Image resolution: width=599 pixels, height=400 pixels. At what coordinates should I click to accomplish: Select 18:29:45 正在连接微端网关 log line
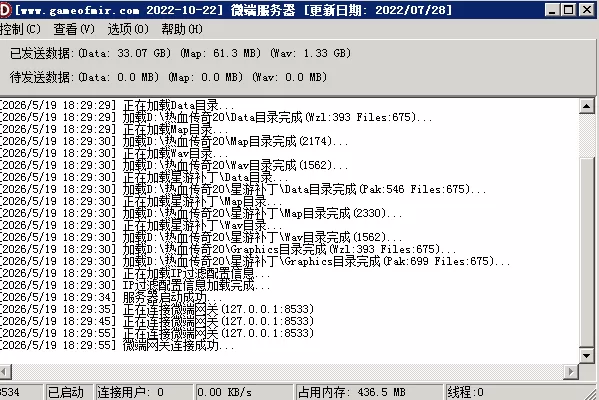tap(157, 322)
